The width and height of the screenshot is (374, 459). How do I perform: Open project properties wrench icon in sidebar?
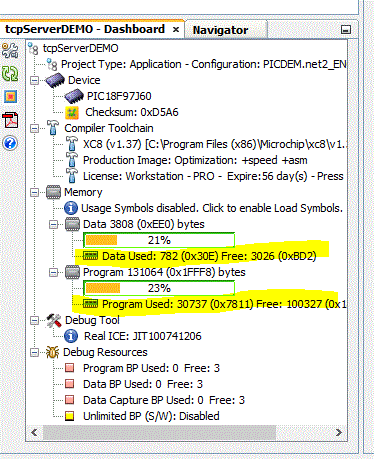point(10,50)
